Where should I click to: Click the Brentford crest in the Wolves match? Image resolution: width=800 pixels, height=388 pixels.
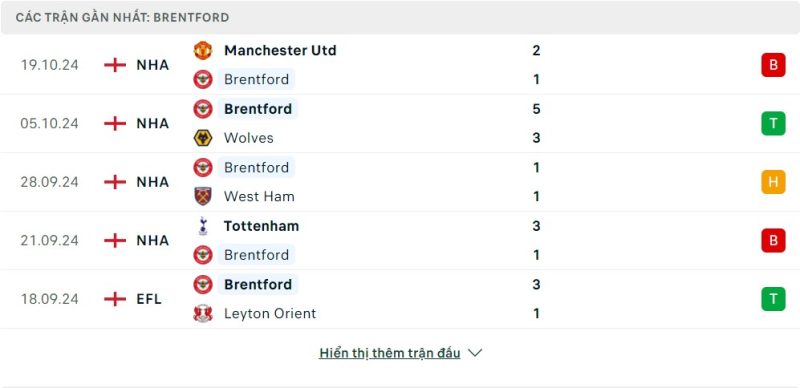[203, 109]
